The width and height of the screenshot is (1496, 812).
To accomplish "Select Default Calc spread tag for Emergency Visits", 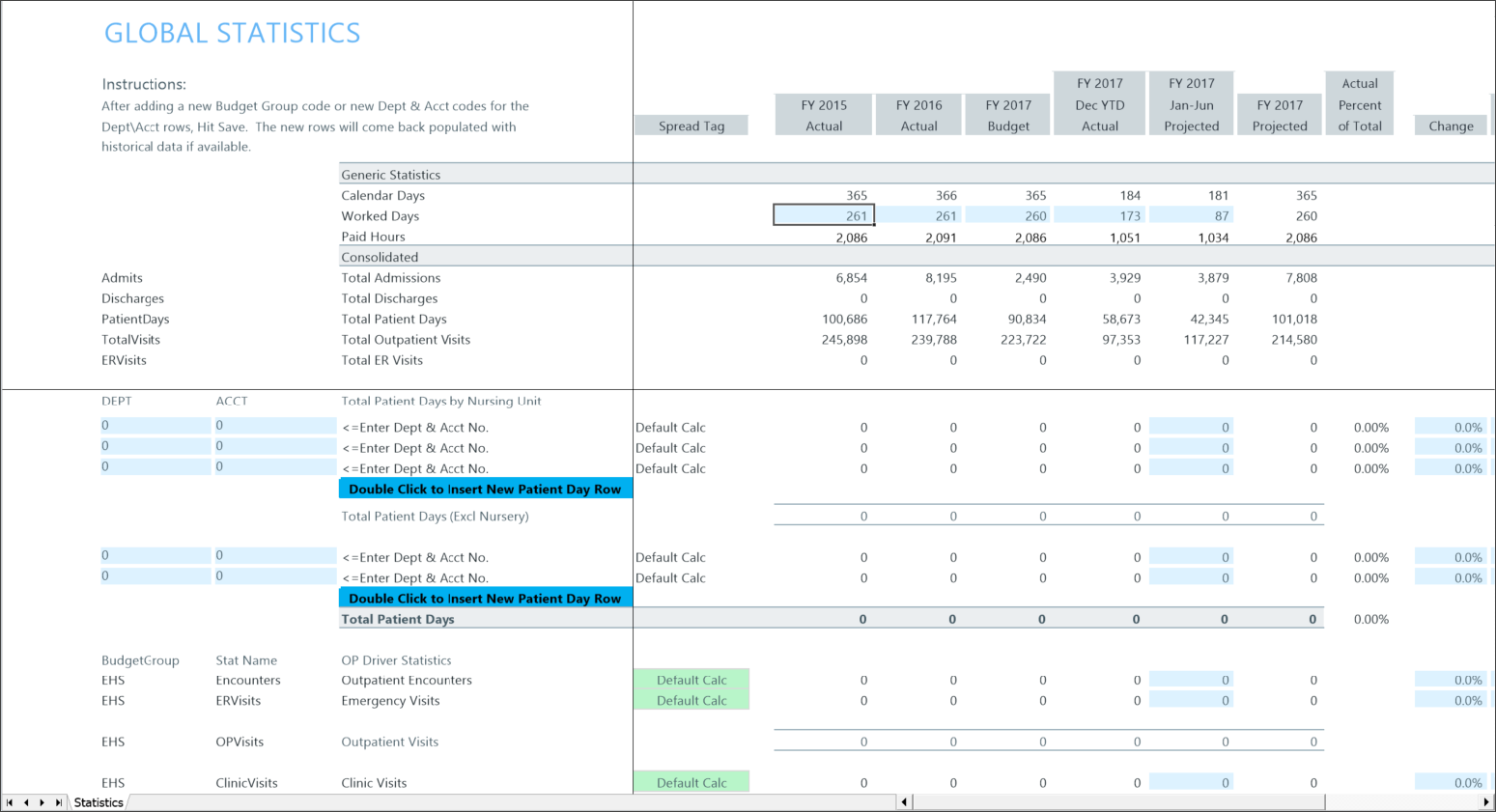I will pos(692,701).
